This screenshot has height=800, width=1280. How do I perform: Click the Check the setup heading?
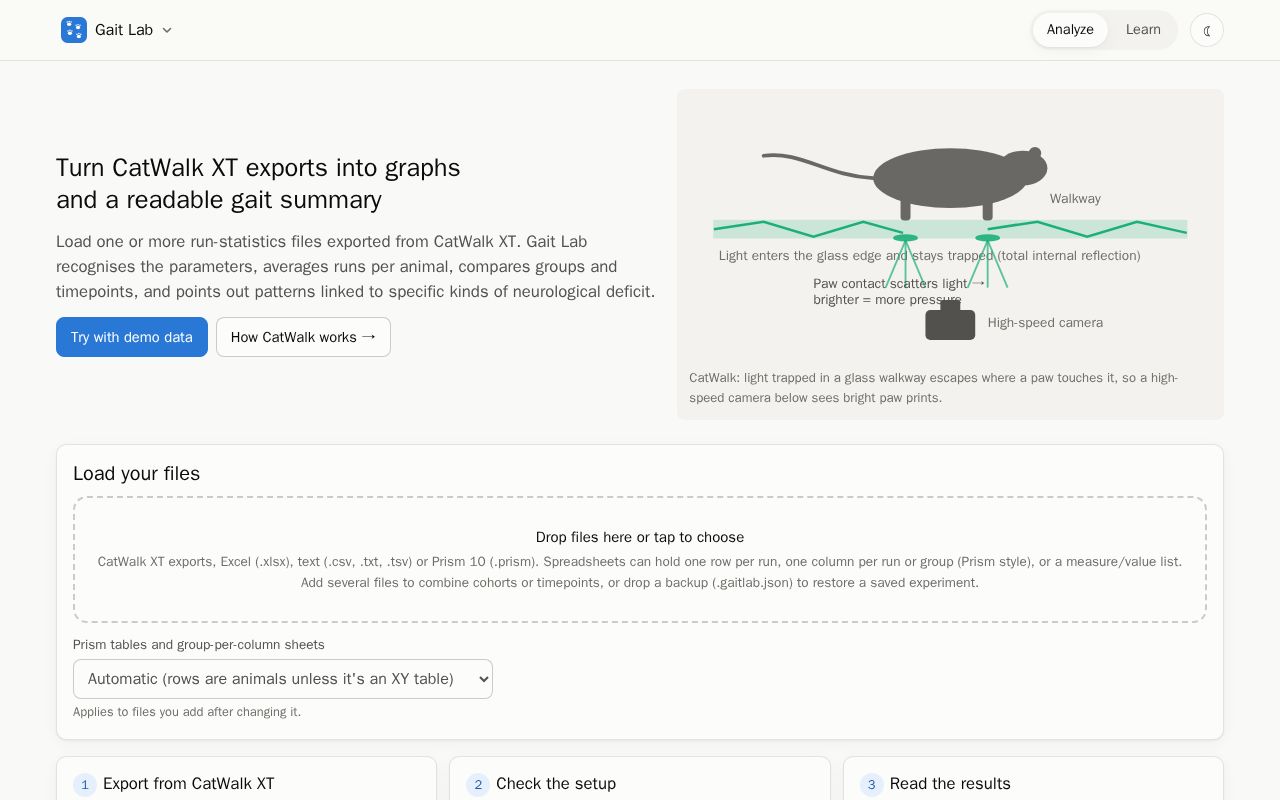coord(556,784)
